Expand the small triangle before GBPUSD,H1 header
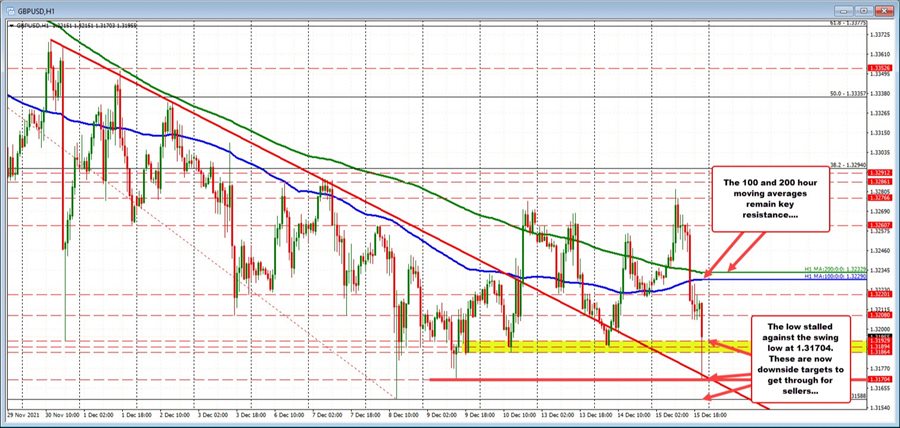 coord(11,25)
